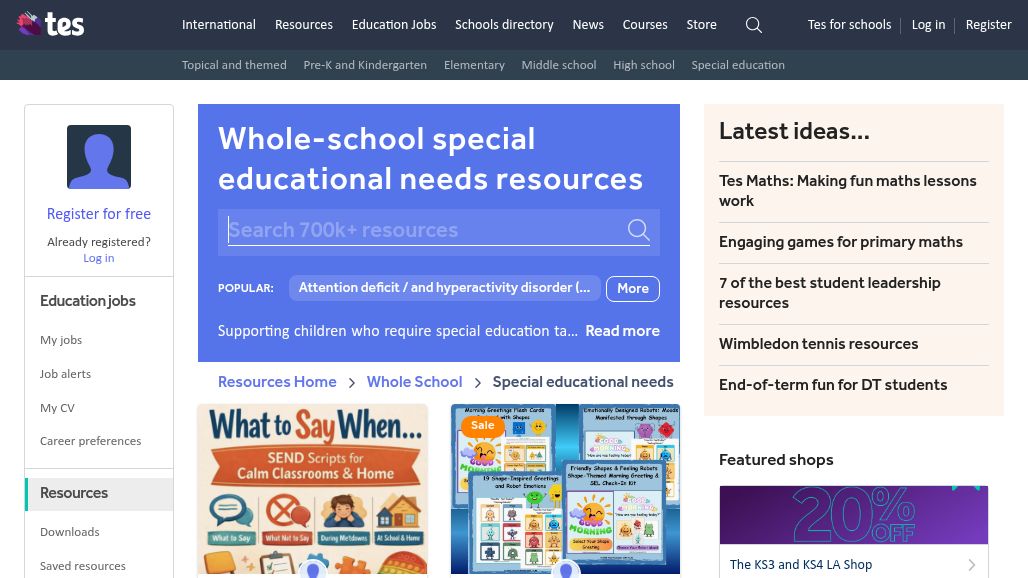The width and height of the screenshot is (1028, 578).
Task: Open the Store menu item
Action: click(702, 24)
